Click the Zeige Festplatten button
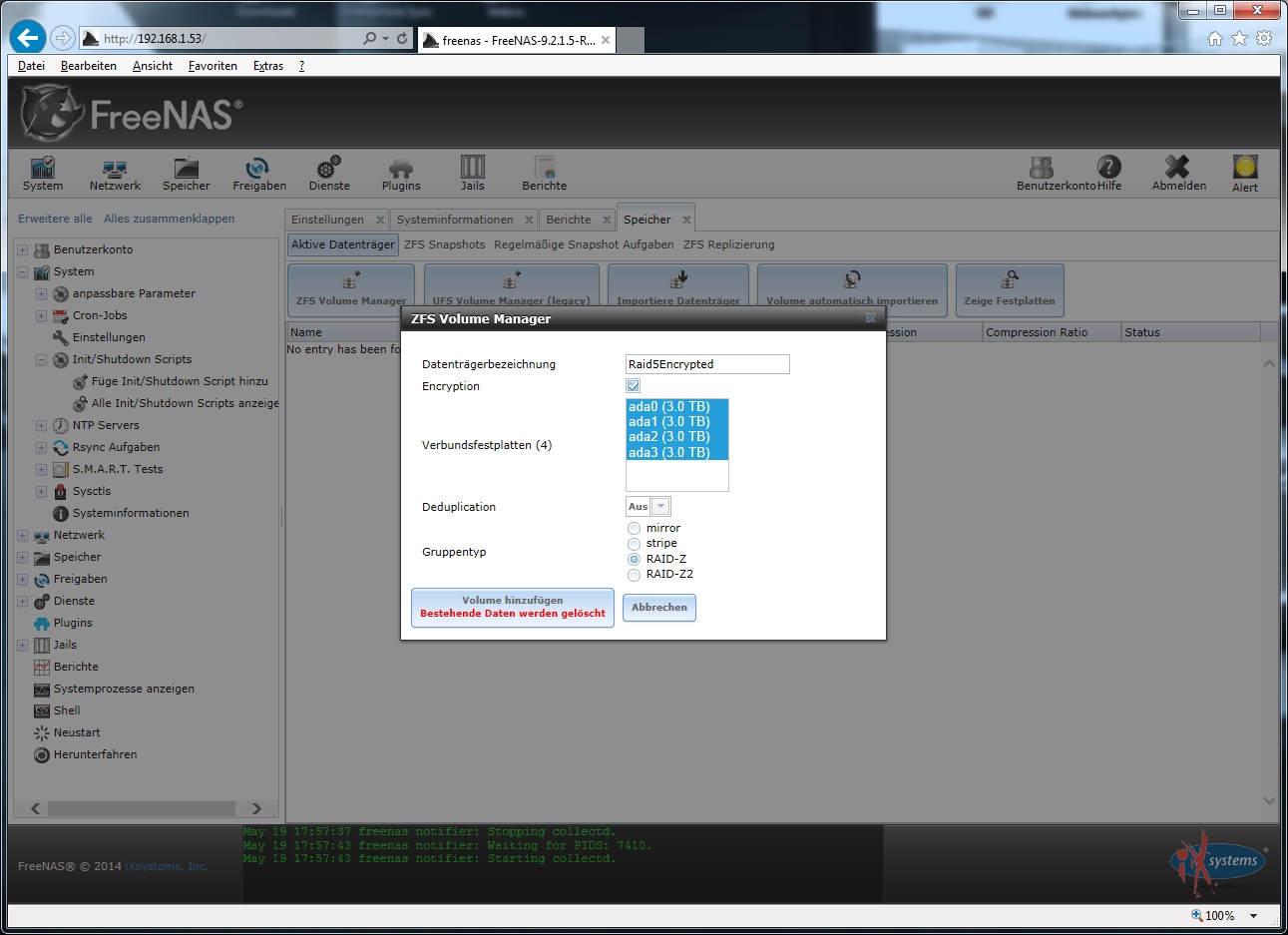This screenshot has height=935, width=1288. [1010, 290]
